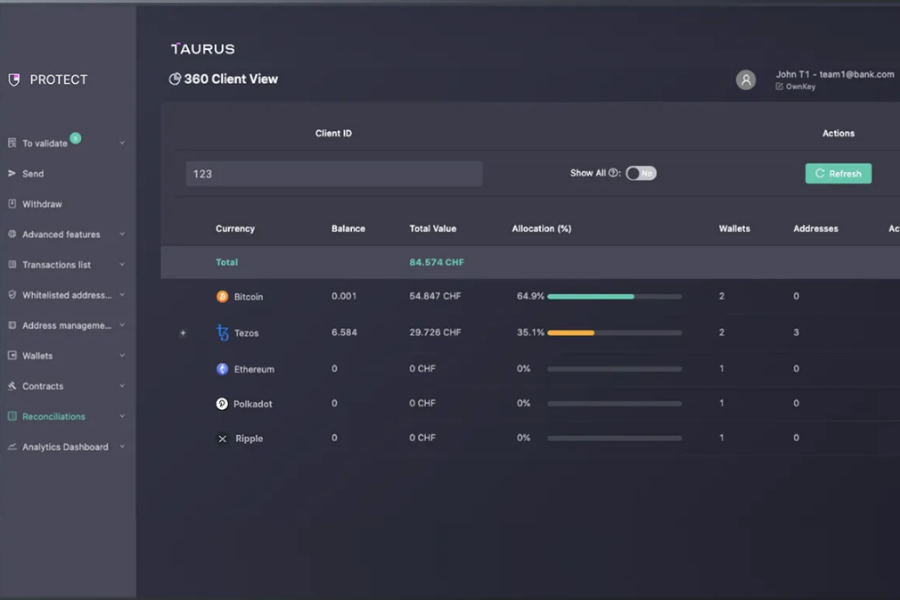This screenshot has width=900, height=600.
Task: Click the Contracts sidebar icon
Action: point(12,386)
